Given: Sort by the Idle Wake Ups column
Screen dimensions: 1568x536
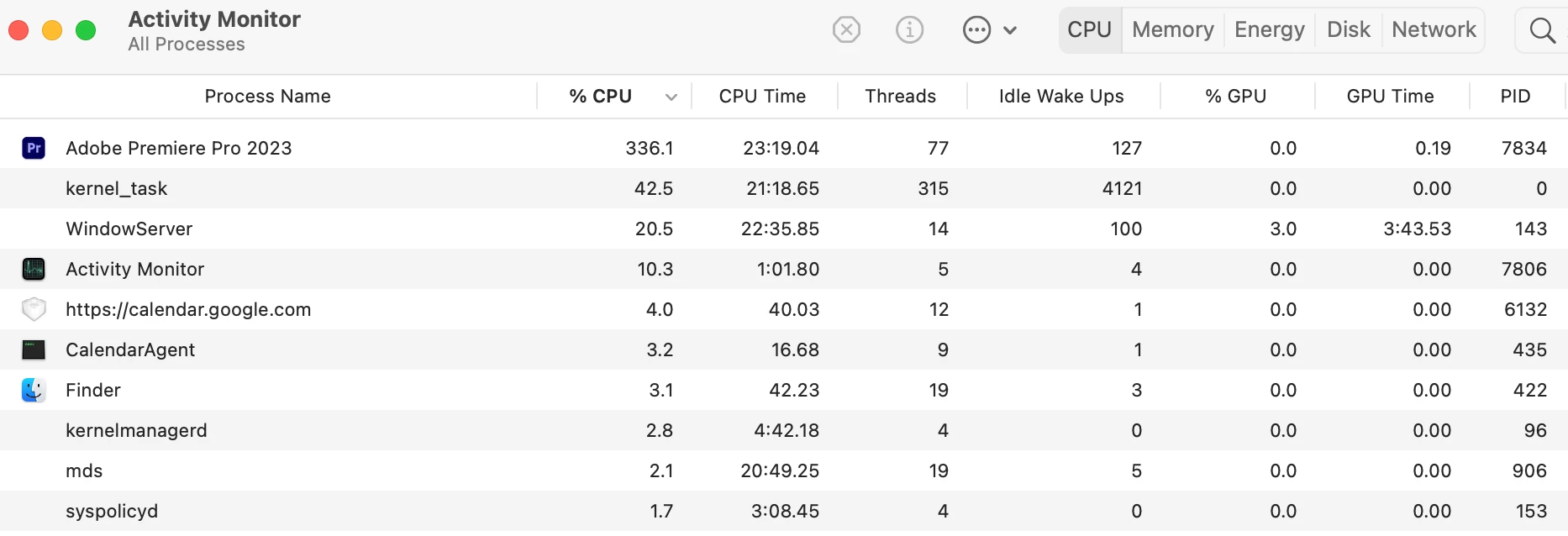Looking at the screenshot, I should pyautogui.click(x=1061, y=97).
